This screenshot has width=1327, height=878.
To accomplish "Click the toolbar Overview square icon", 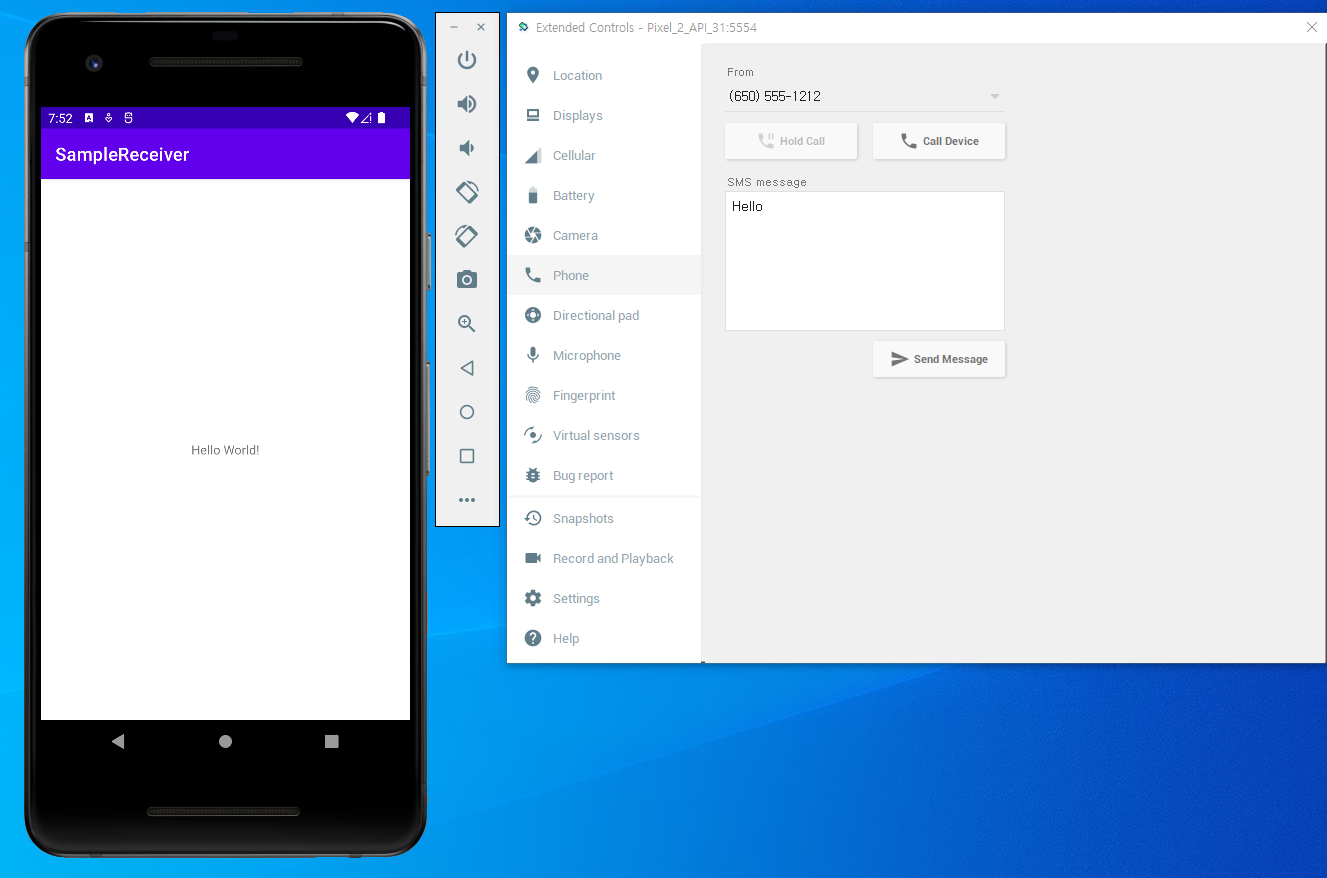I will pos(467,456).
